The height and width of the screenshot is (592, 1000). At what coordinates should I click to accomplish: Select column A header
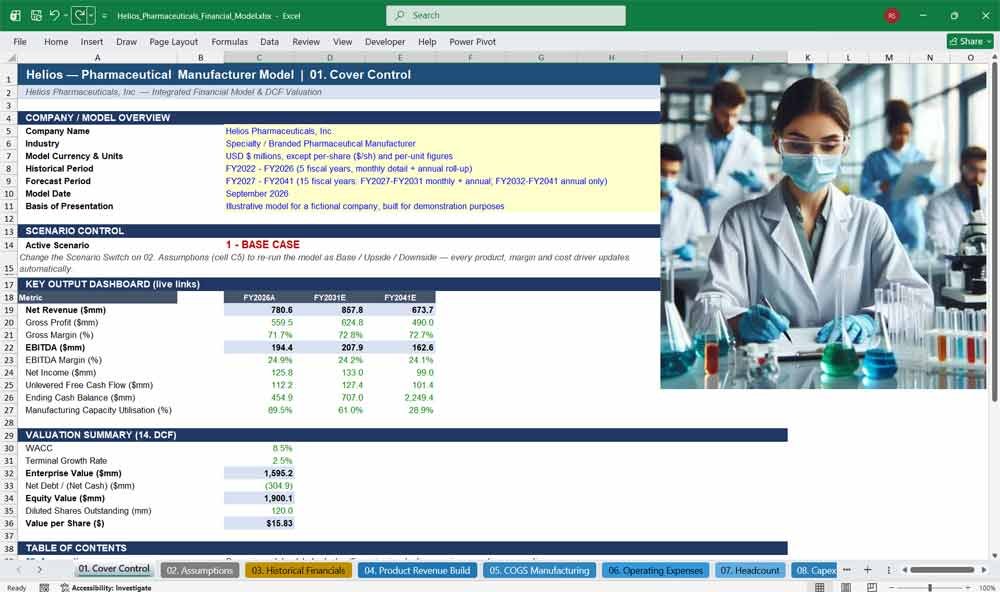98,57
